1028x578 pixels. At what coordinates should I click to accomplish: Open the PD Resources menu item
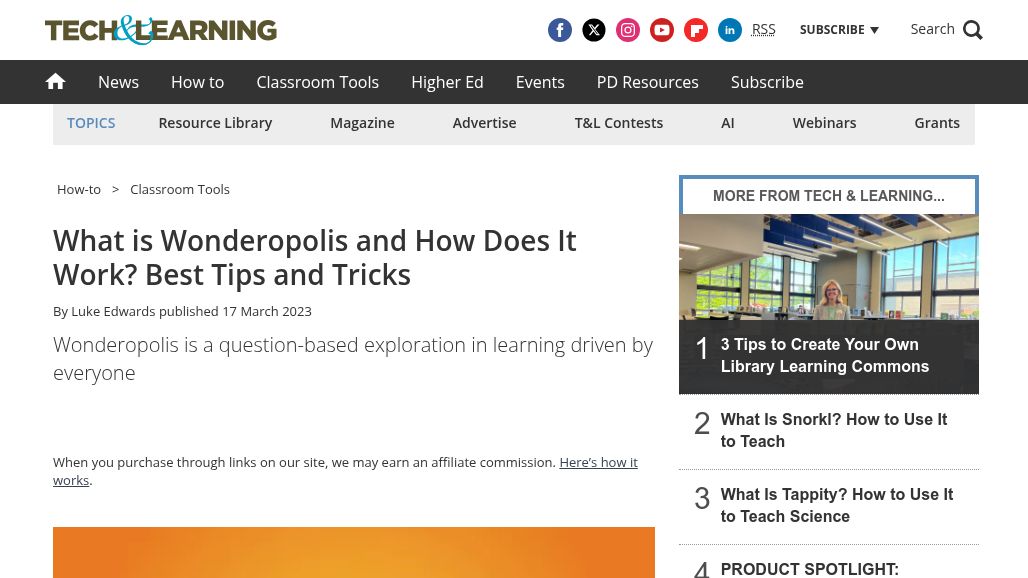tap(647, 82)
